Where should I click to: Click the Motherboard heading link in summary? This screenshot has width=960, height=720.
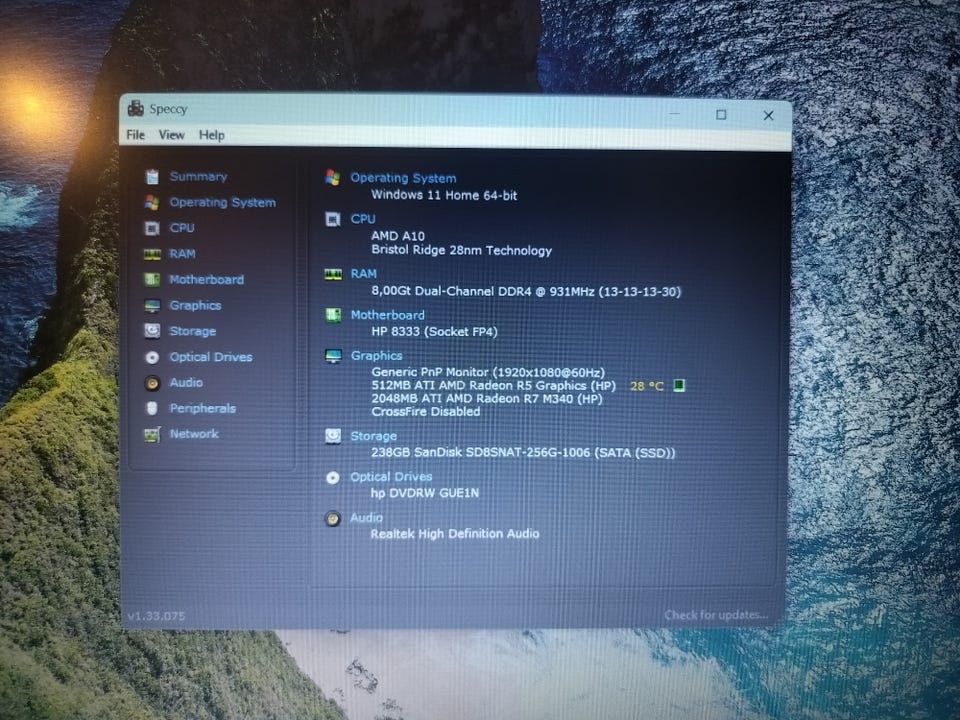(x=388, y=315)
